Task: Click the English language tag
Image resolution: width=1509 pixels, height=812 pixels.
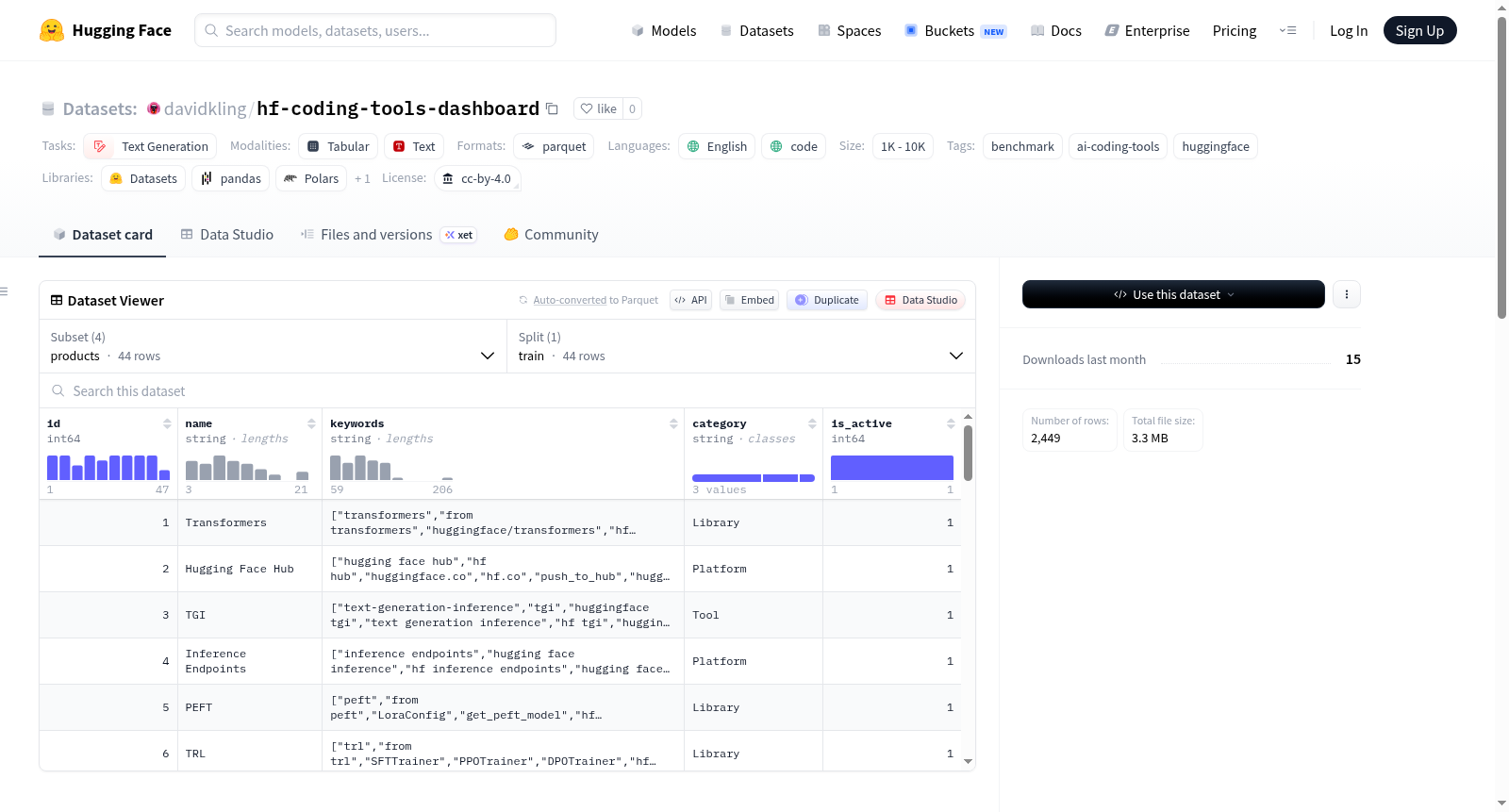Action: (x=717, y=146)
